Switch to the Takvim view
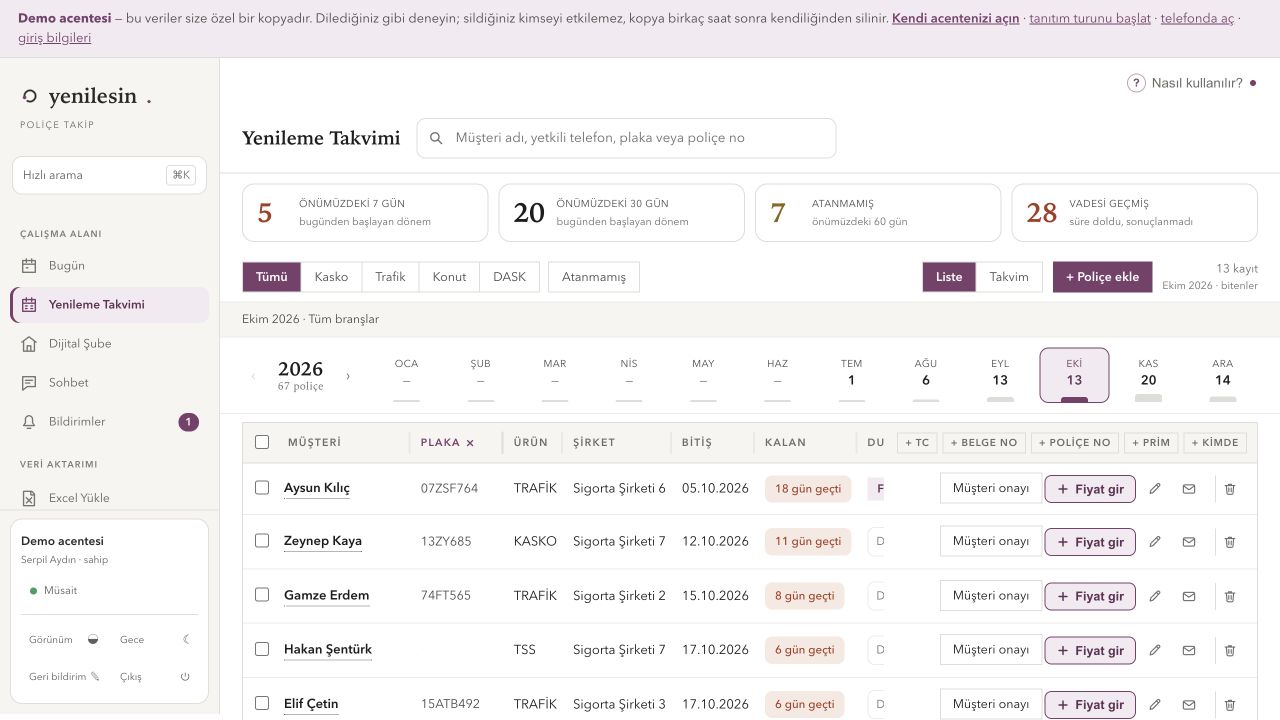The image size is (1280, 720). pos(1009,277)
